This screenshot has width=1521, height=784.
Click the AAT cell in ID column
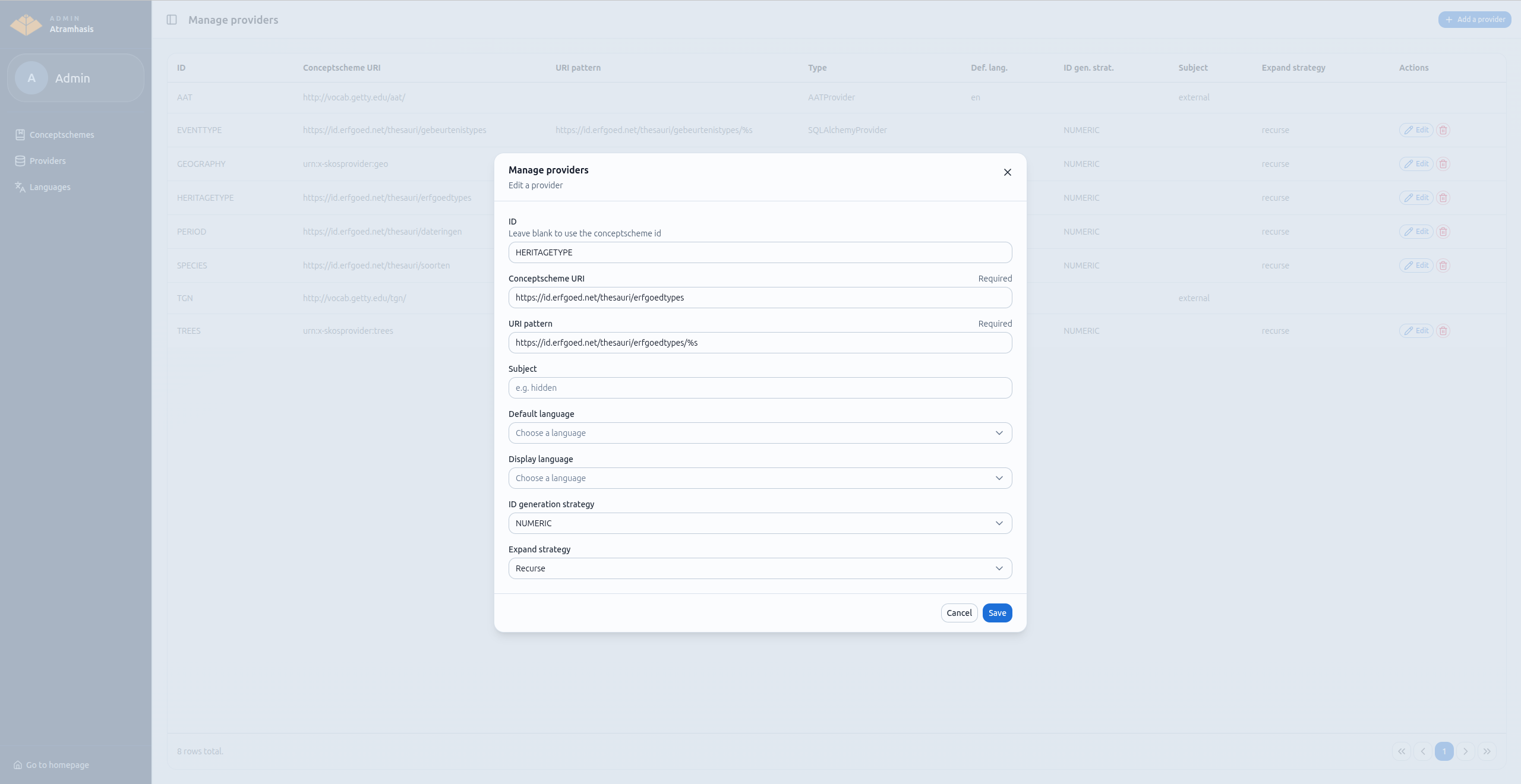click(x=185, y=97)
